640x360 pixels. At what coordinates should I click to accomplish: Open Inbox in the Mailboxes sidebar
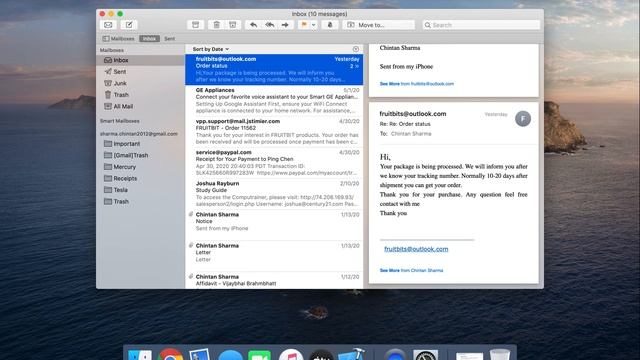(140, 60)
